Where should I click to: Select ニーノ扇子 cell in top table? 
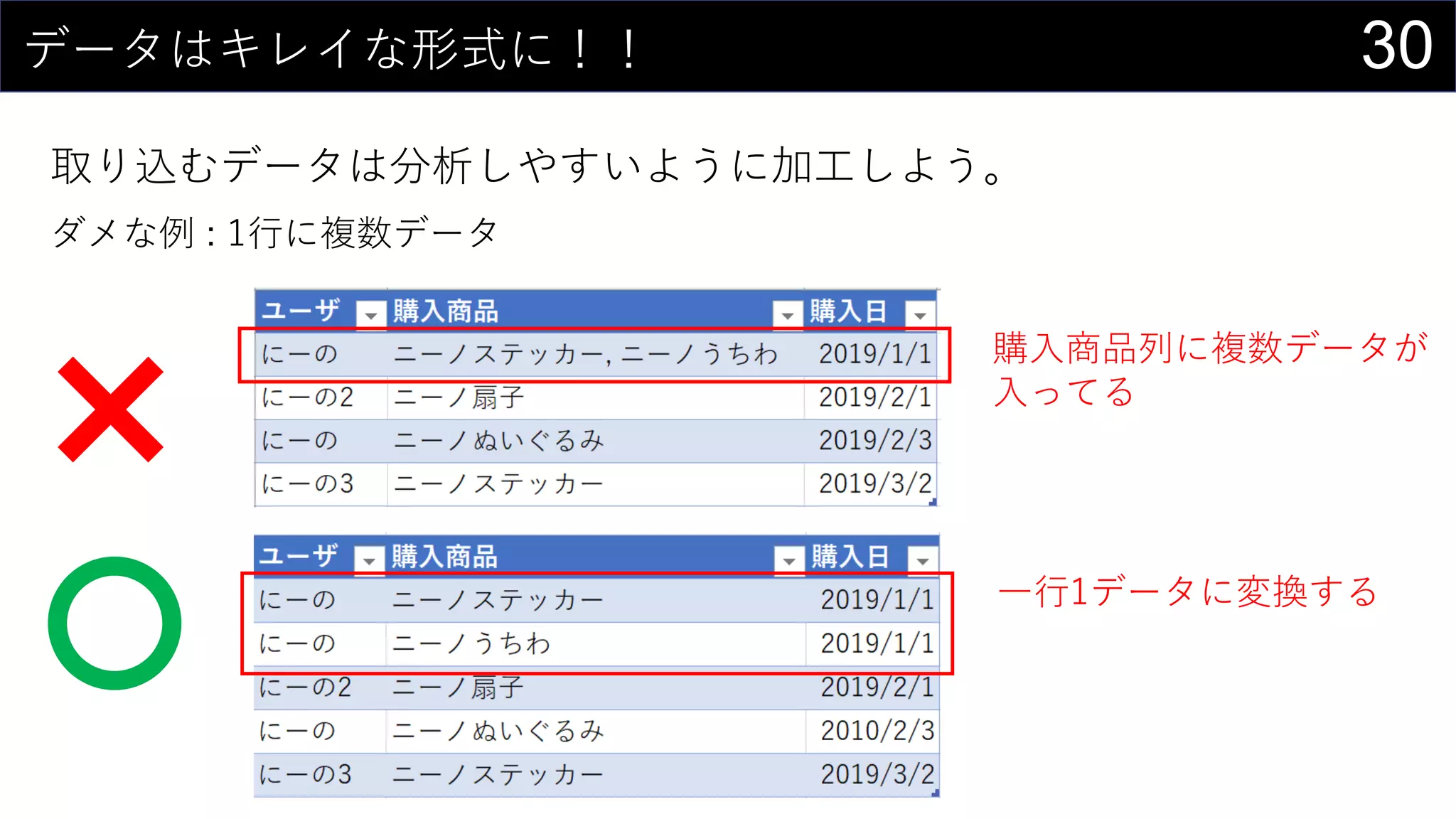459,397
